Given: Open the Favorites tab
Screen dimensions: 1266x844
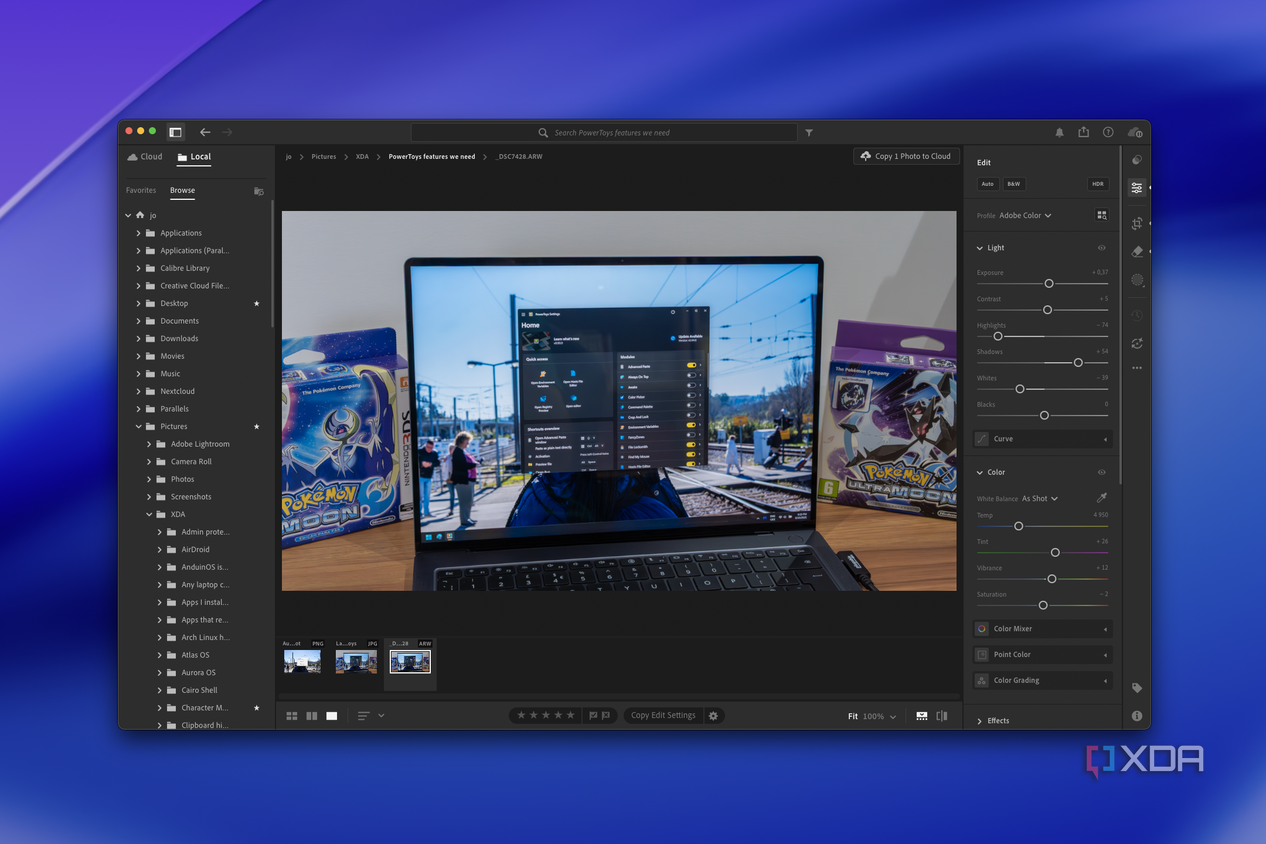Looking at the screenshot, I should point(141,190).
